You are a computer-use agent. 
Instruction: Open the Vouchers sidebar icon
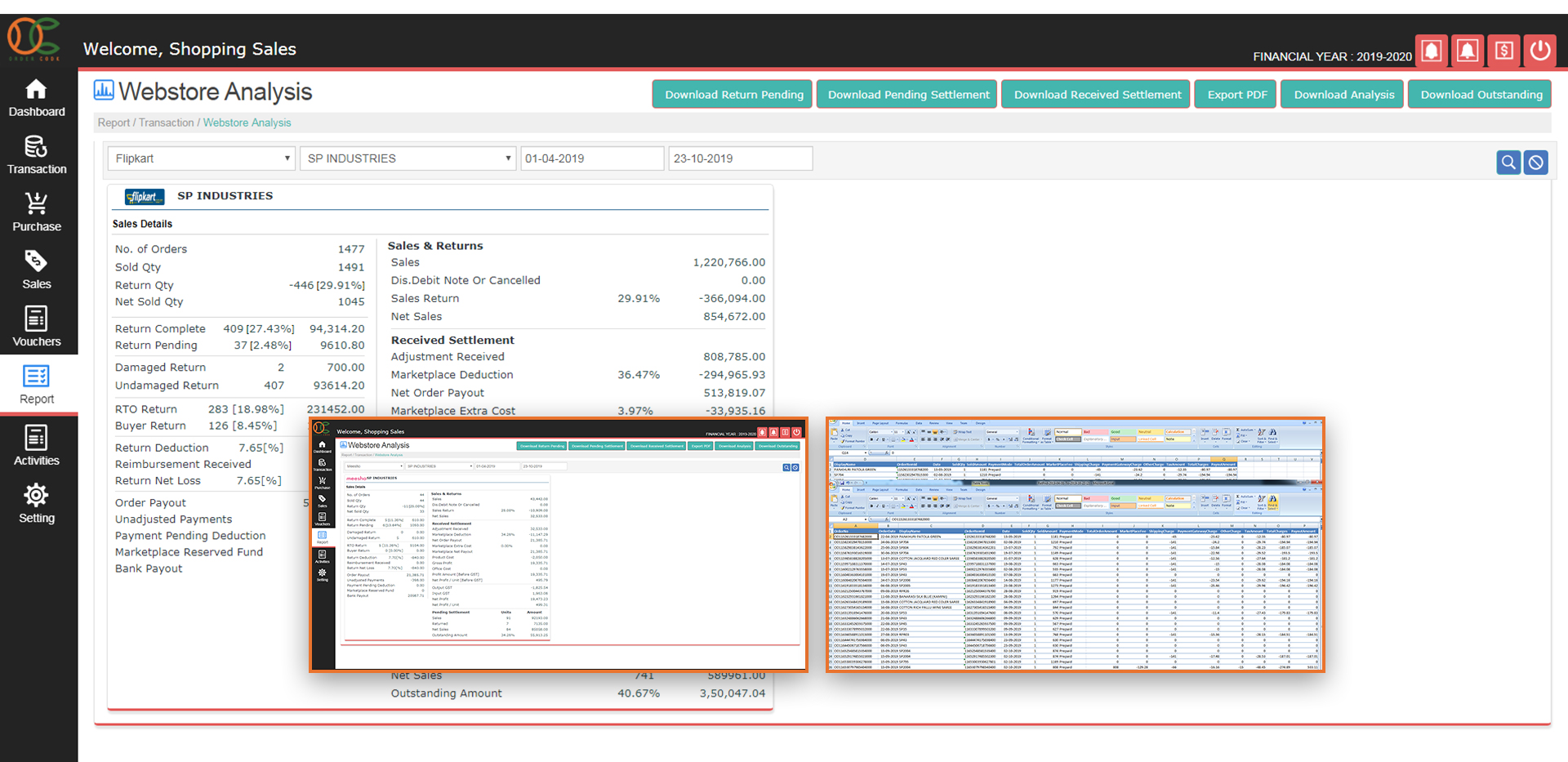(37, 319)
